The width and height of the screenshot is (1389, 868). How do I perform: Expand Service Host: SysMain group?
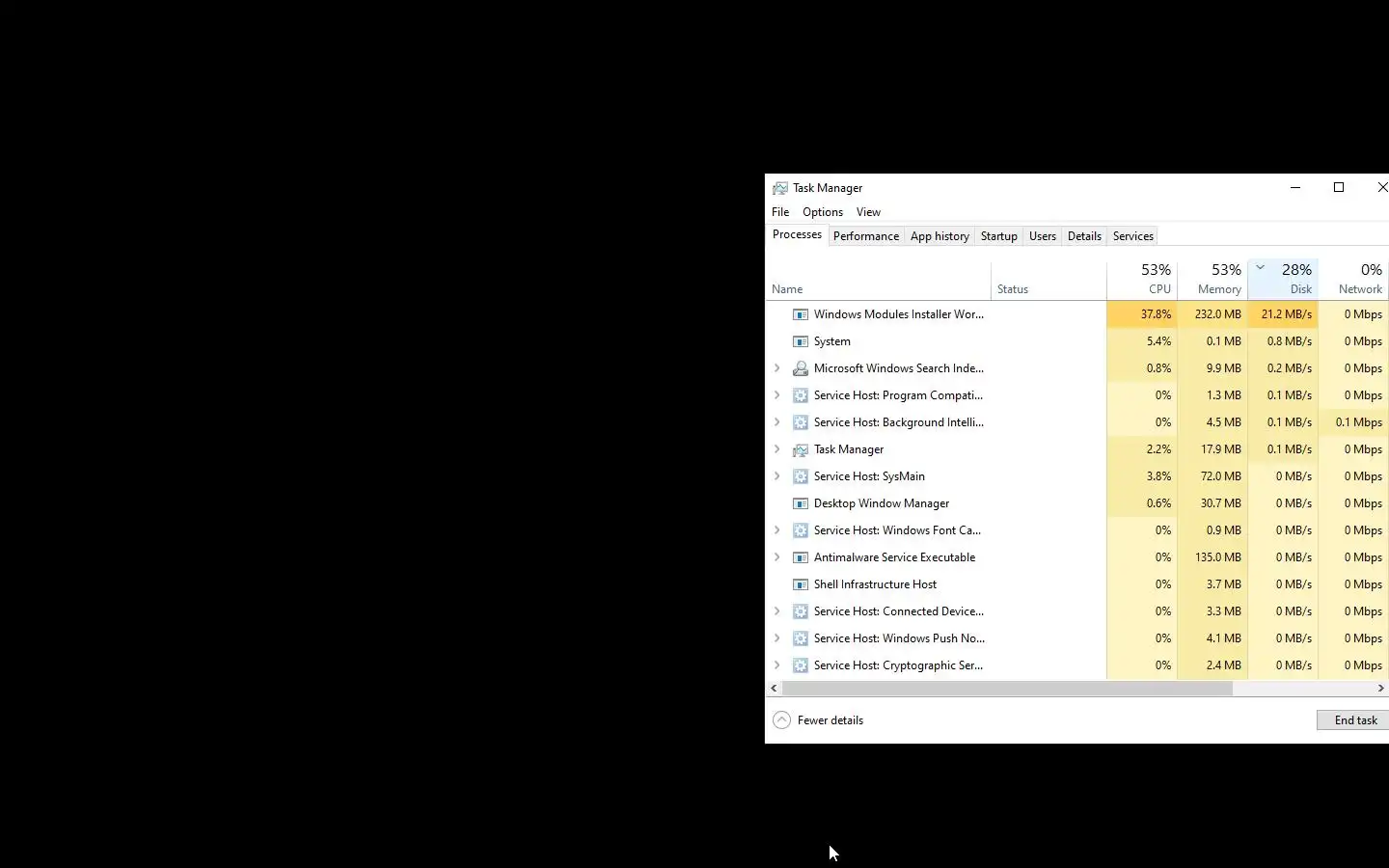[x=777, y=476]
